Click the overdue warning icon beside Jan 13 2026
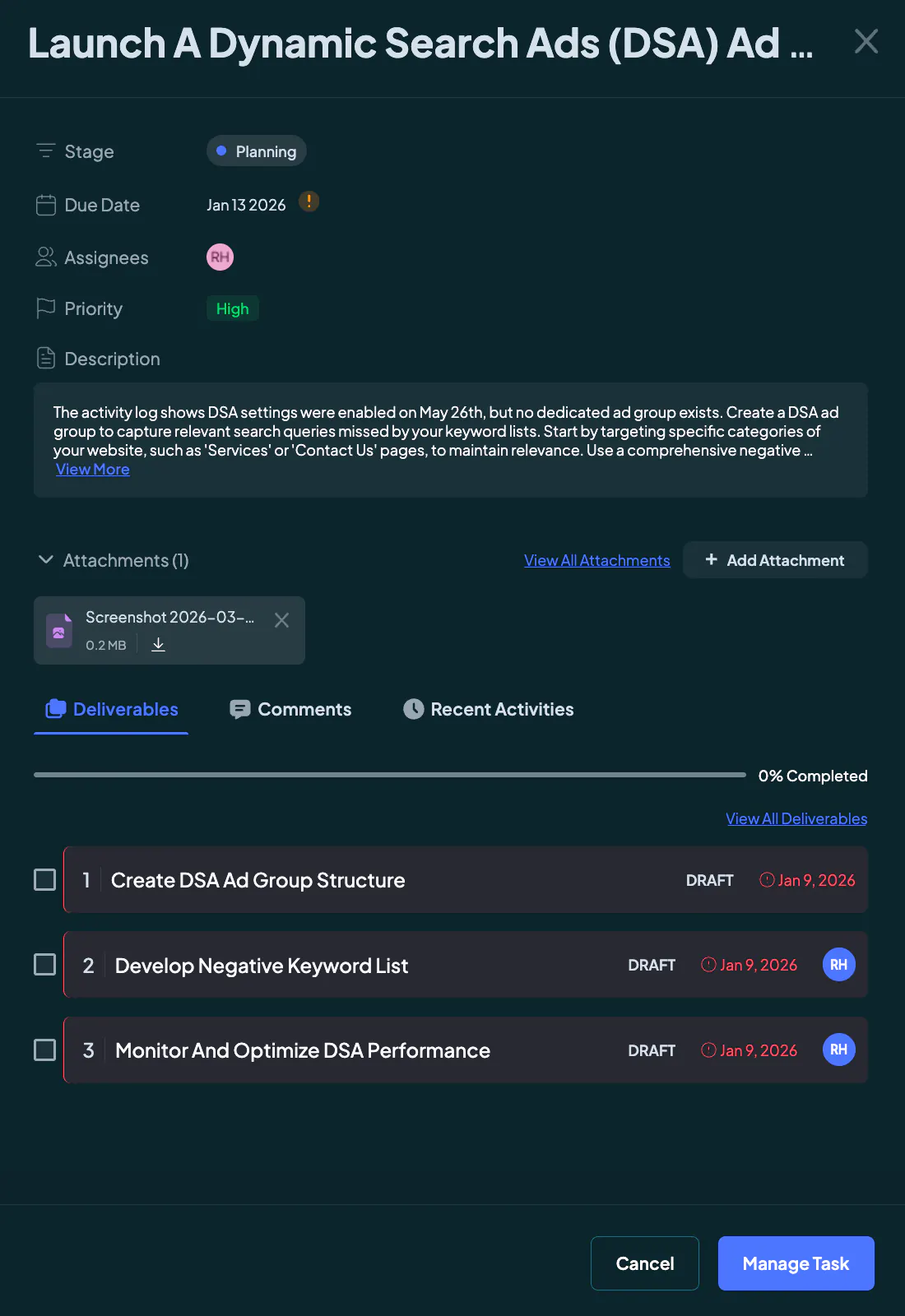Viewport: 905px width, 1316px height. 309,202
